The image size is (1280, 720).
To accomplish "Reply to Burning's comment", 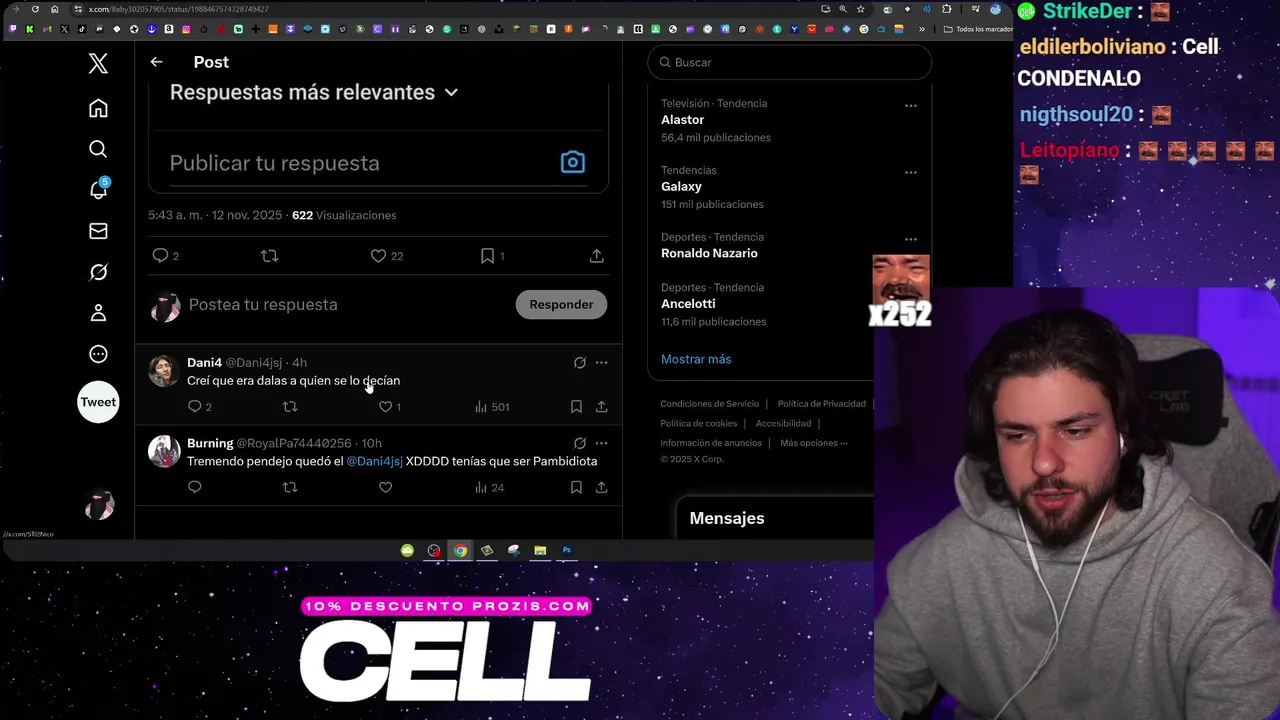I will coord(194,487).
